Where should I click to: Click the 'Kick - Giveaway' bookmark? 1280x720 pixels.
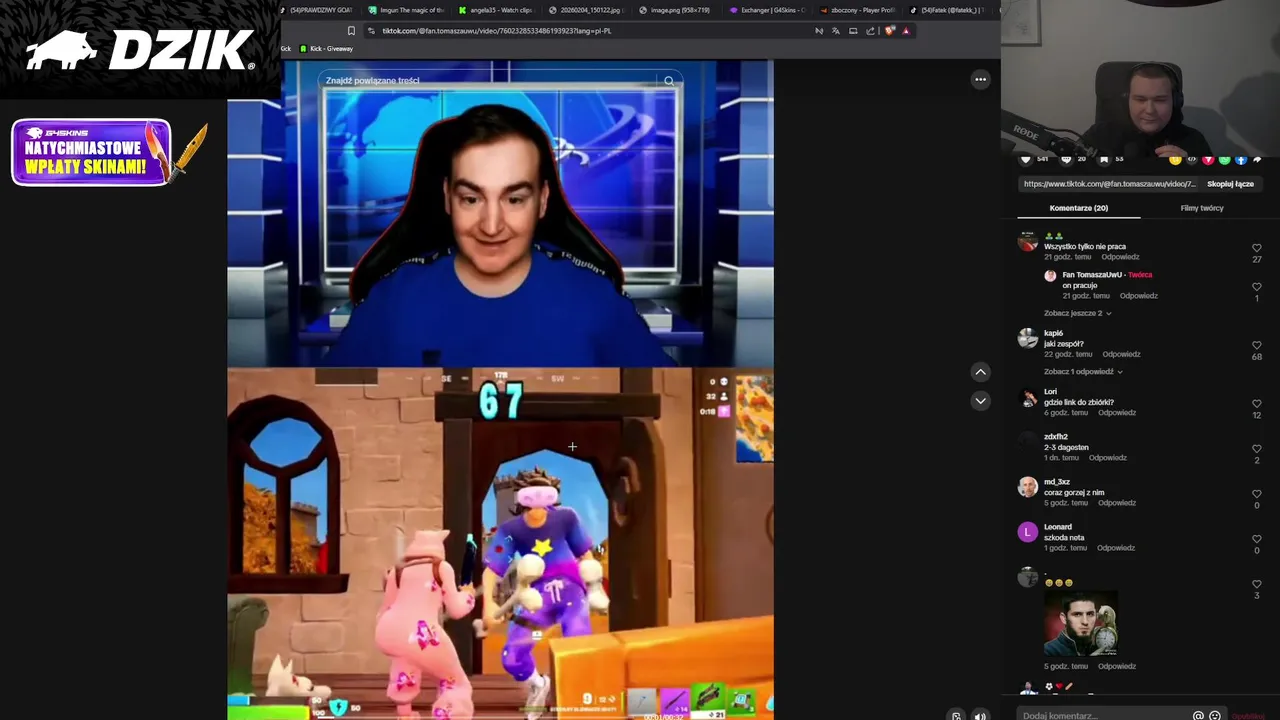326,48
